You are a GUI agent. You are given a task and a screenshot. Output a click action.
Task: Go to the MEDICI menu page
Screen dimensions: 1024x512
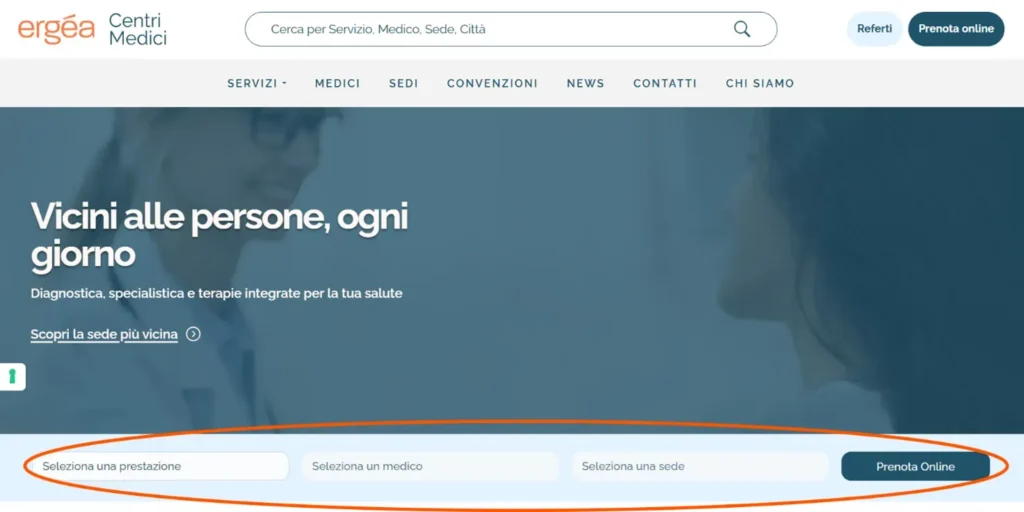tap(338, 84)
